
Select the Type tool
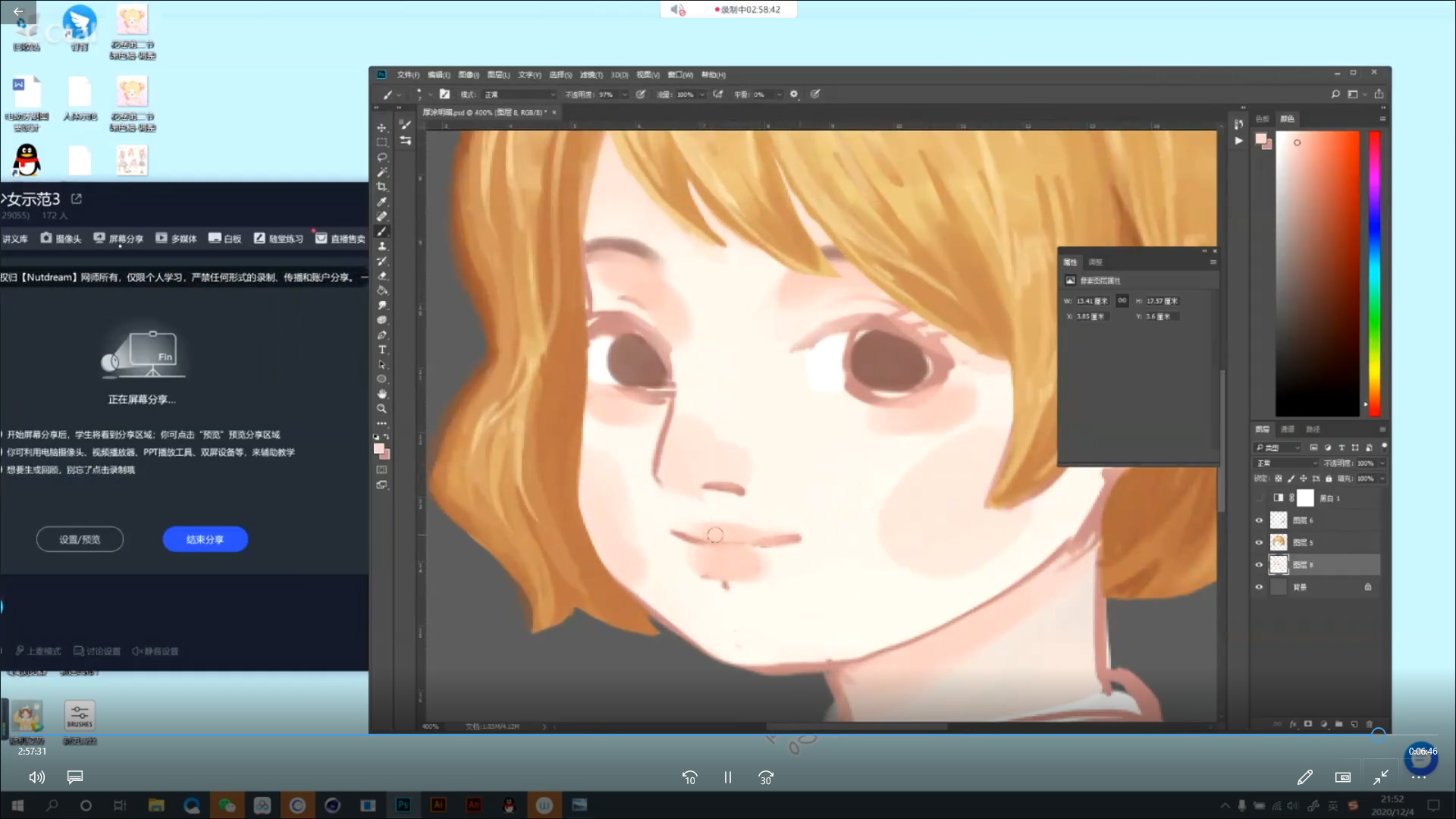coord(381,350)
